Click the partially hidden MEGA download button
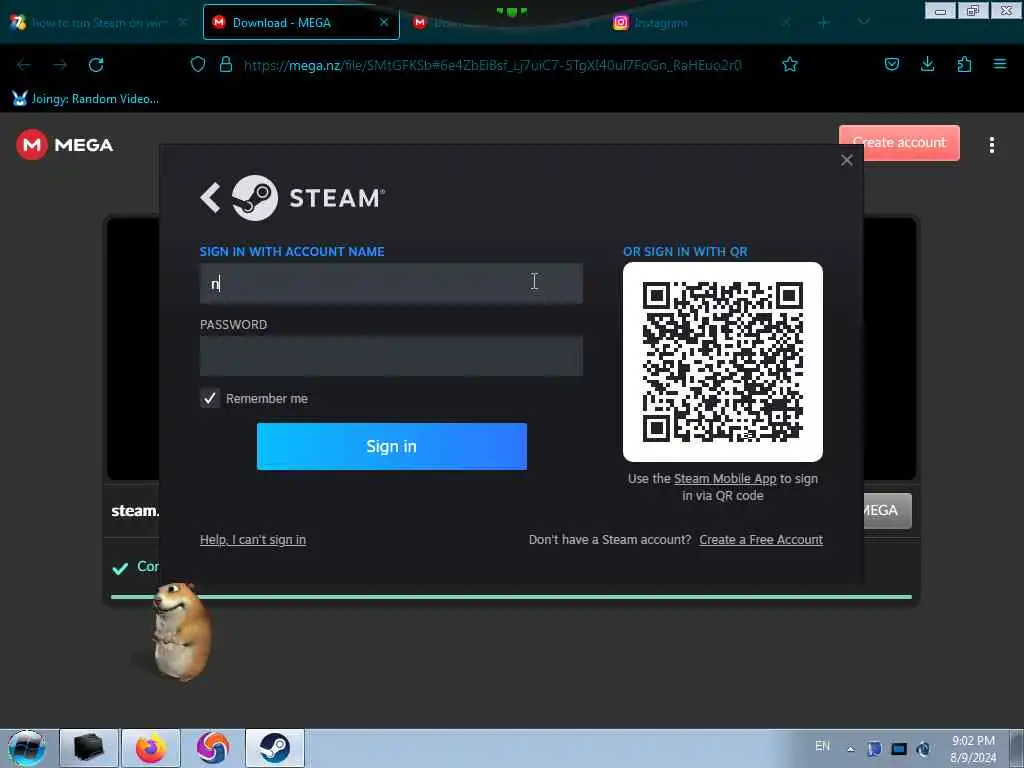The width and height of the screenshot is (1024, 768). [x=888, y=511]
